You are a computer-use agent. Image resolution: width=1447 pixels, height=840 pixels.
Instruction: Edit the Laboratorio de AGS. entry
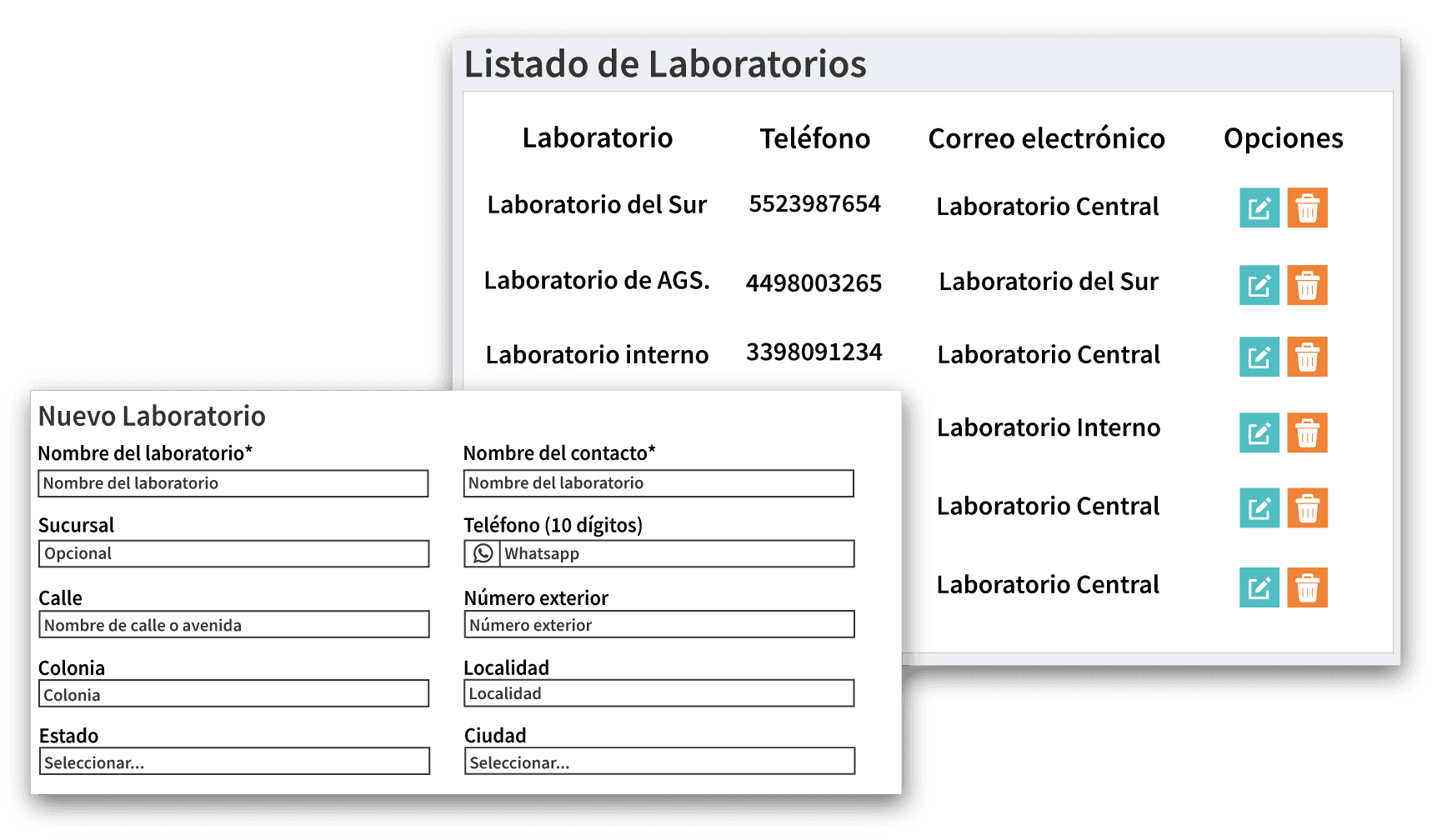pyautogui.click(x=1259, y=285)
